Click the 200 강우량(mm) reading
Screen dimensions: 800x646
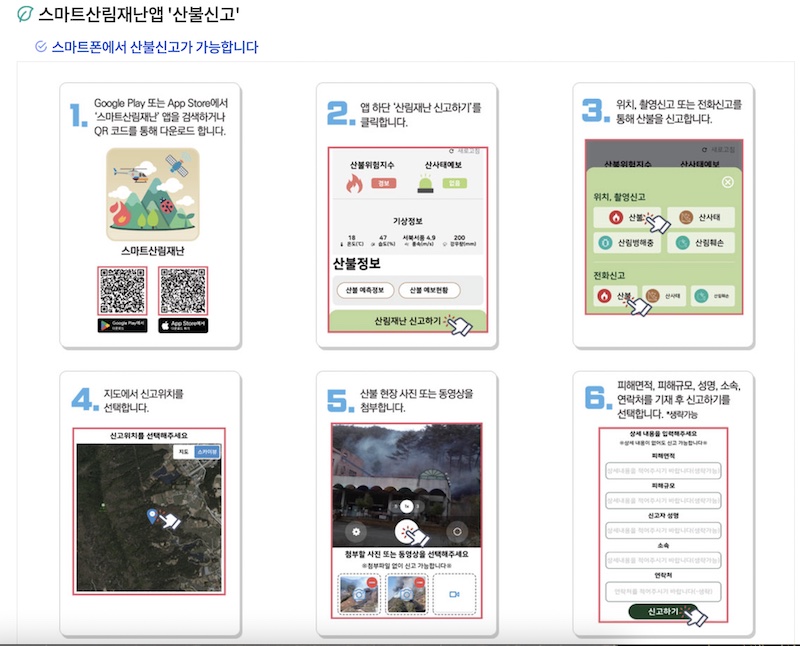tap(459, 240)
